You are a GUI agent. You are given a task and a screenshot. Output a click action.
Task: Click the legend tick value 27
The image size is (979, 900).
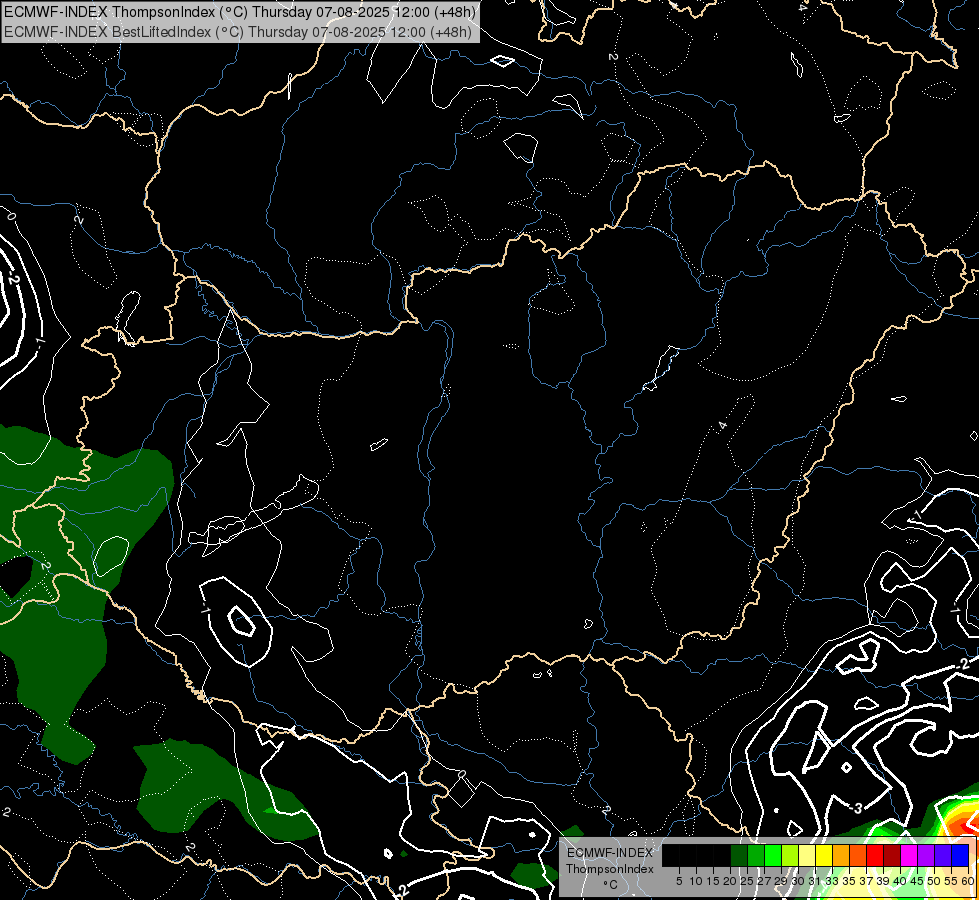pyautogui.click(x=764, y=881)
